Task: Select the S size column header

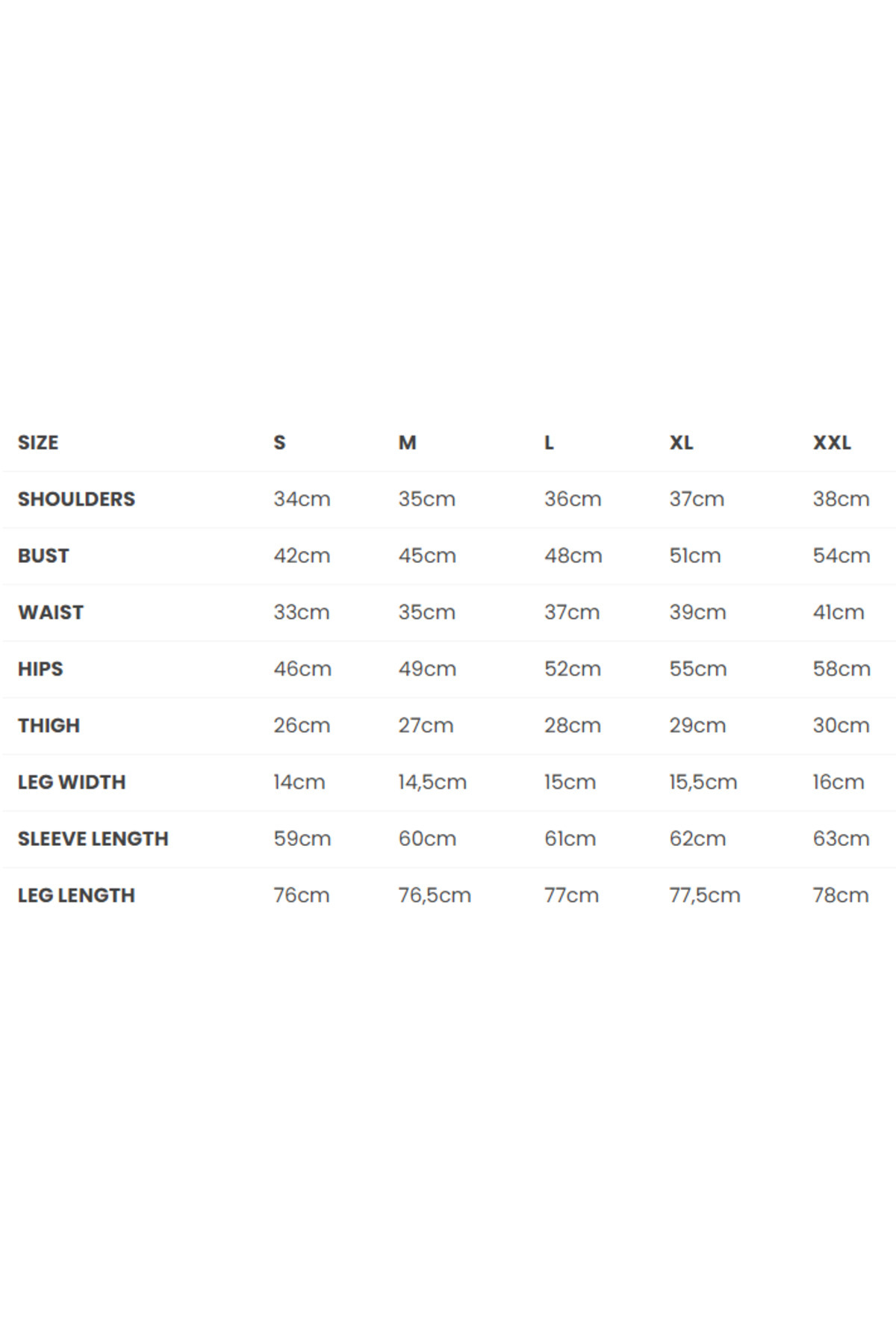Action: [279, 443]
